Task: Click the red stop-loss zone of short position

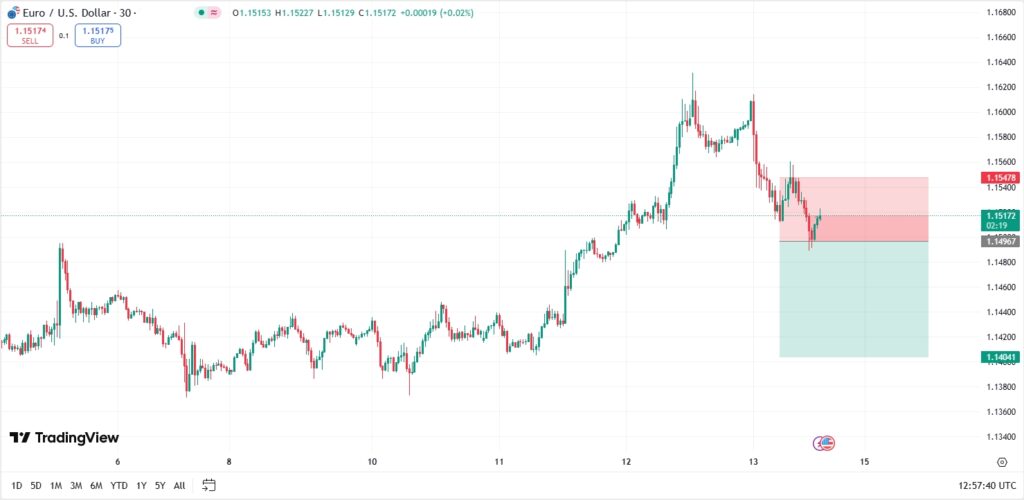Action: tap(854, 210)
